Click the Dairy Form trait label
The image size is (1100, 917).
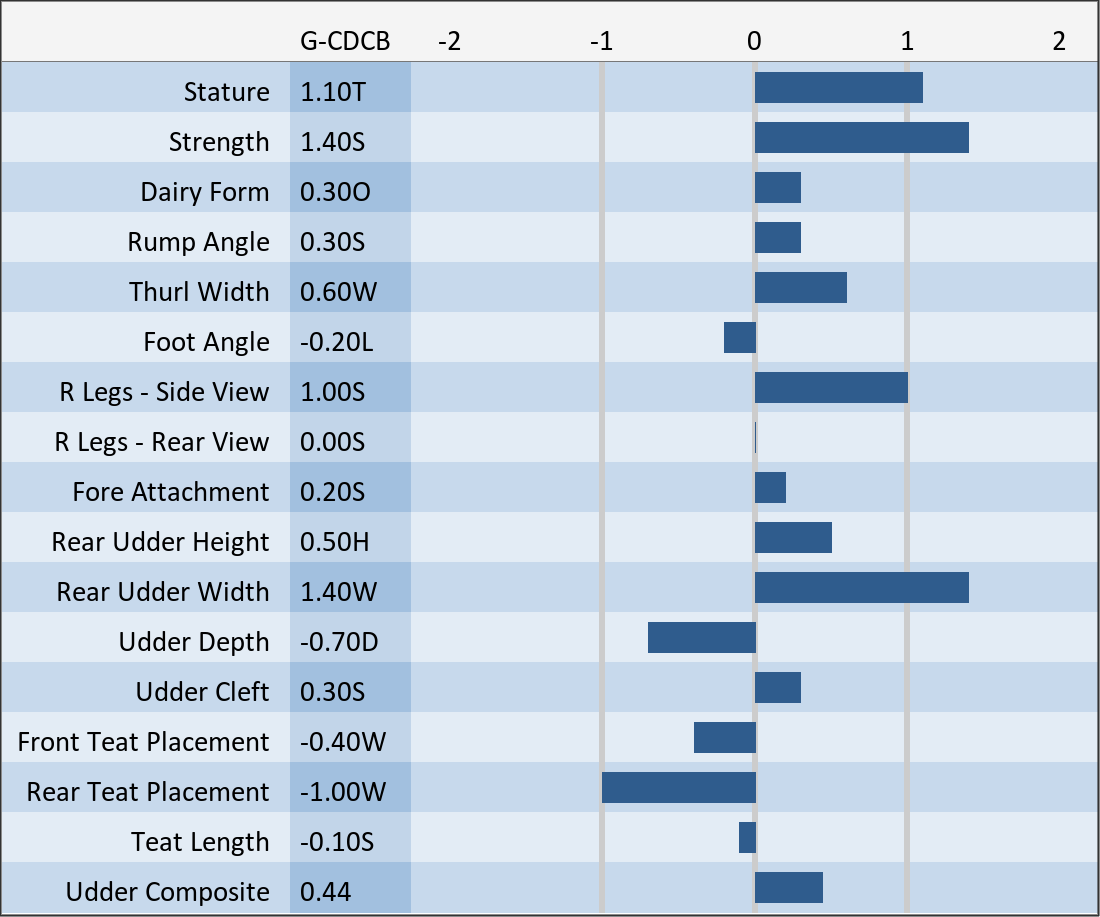coord(204,192)
